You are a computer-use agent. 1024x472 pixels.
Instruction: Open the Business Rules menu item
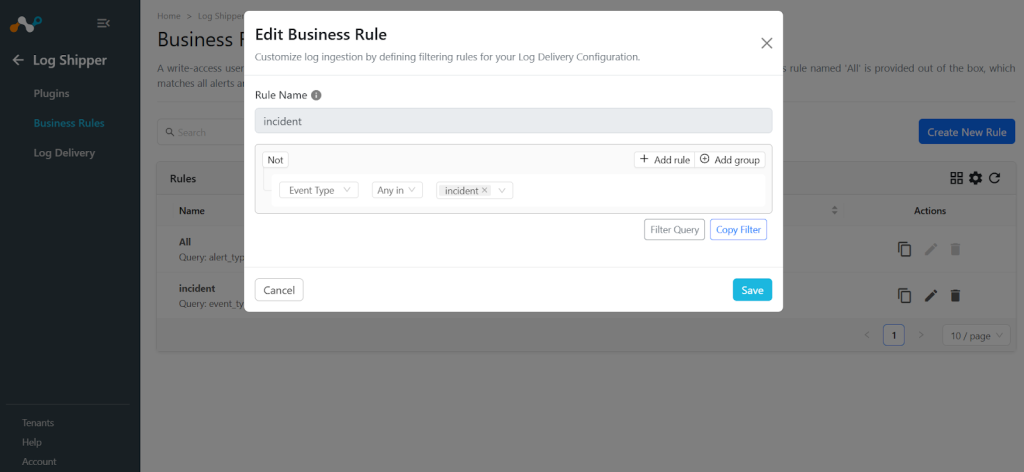(x=69, y=123)
